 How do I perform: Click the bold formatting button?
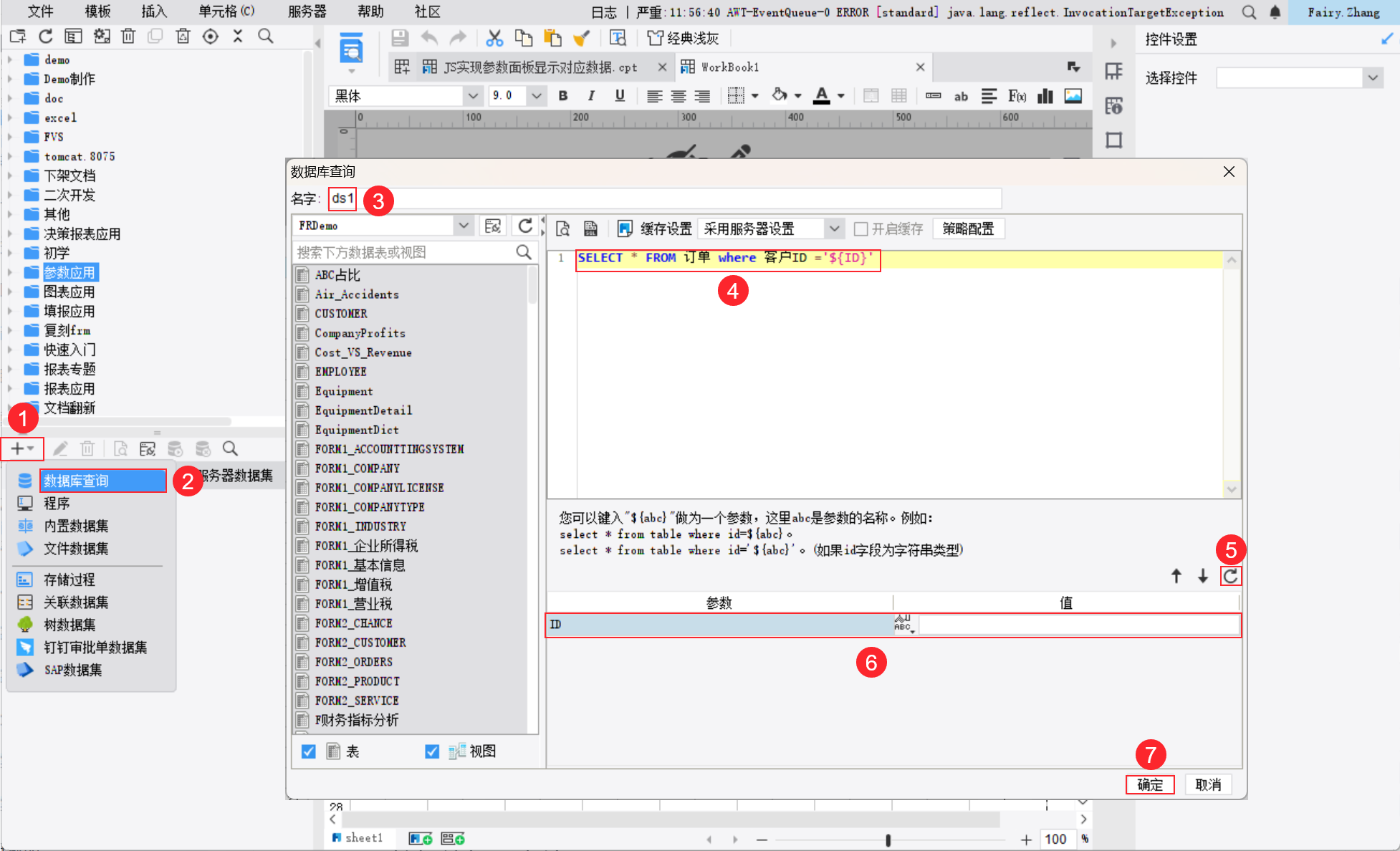click(563, 96)
